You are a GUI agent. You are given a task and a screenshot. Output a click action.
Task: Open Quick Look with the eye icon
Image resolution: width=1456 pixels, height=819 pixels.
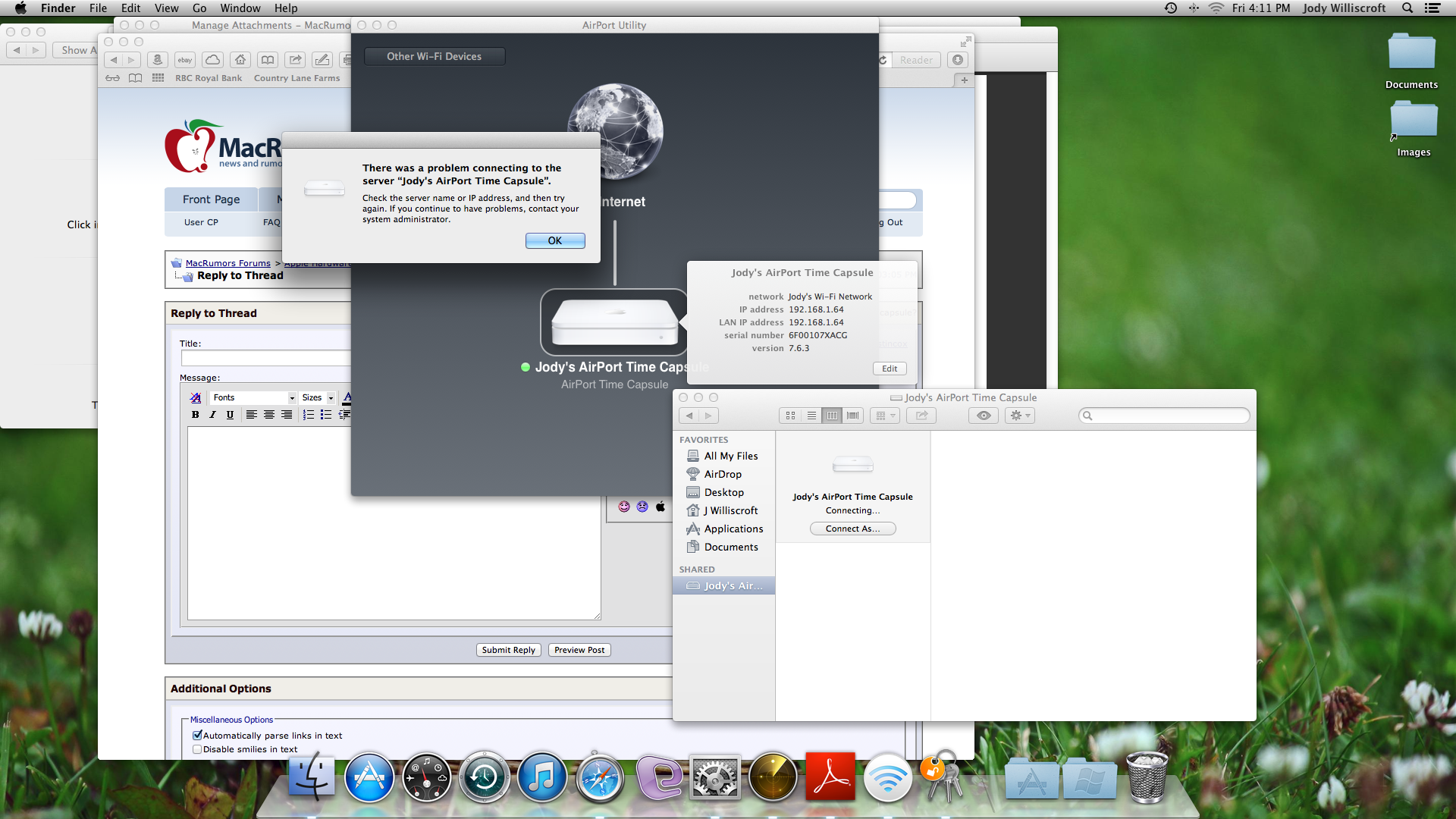(983, 416)
